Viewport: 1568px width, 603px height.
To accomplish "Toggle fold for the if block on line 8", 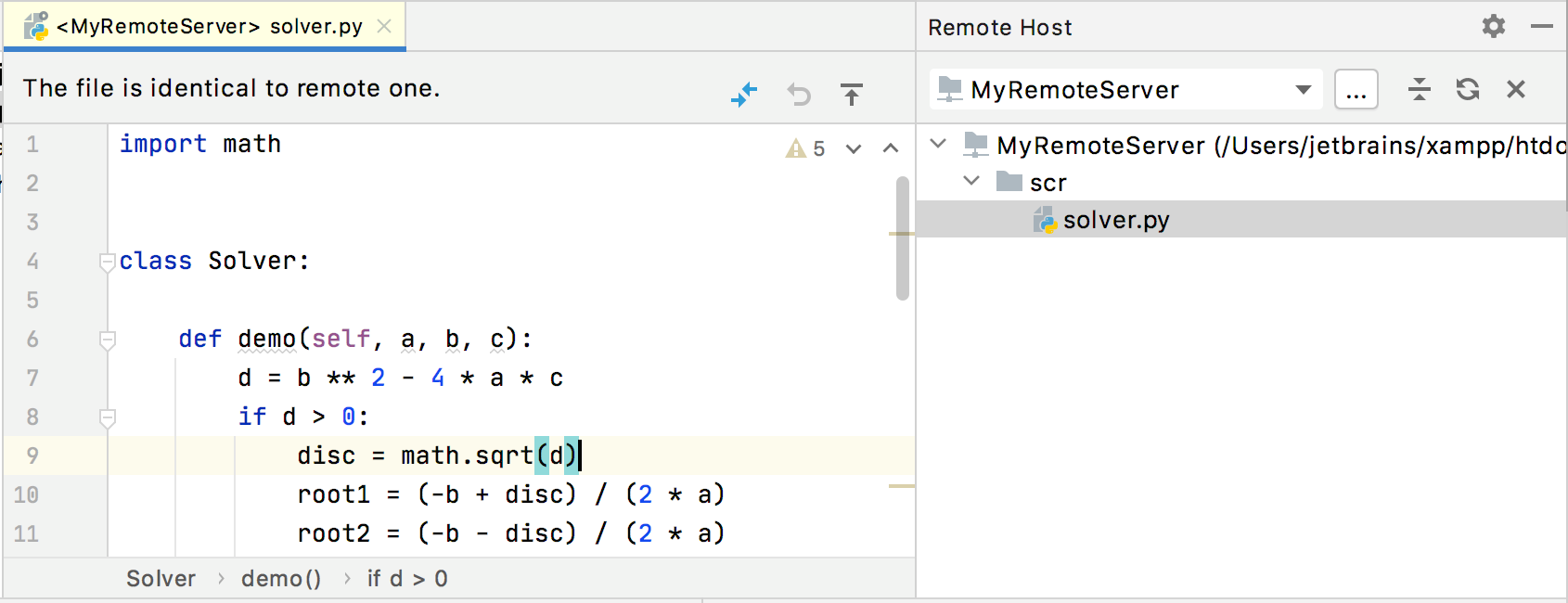I will click(x=107, y=417).
